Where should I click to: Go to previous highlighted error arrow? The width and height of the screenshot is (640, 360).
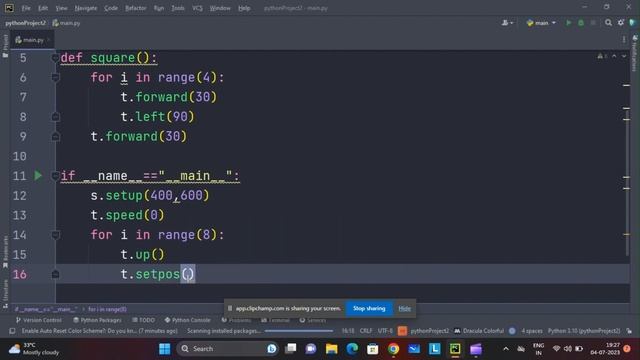coord(614,56)
